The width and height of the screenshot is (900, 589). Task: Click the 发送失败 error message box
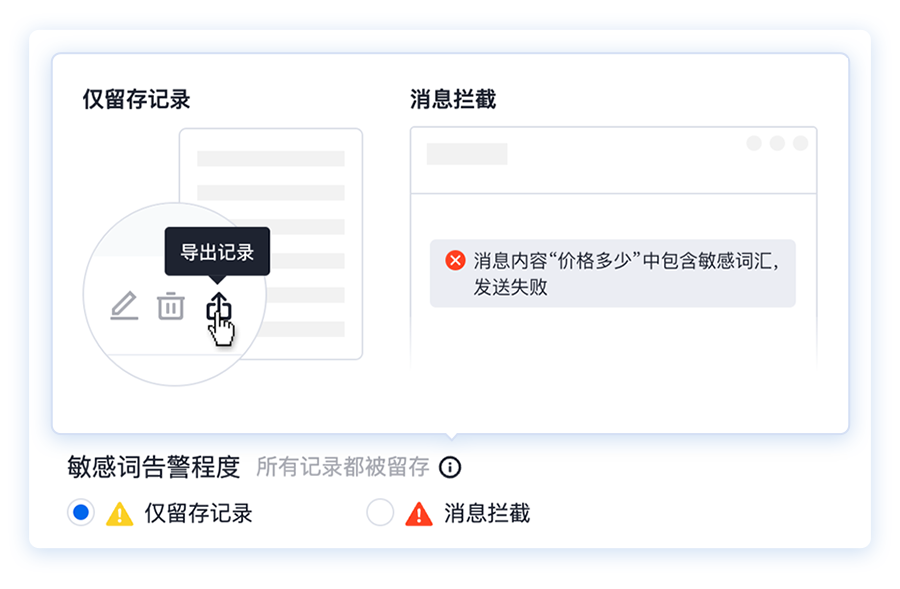click(x=612, y=273)
